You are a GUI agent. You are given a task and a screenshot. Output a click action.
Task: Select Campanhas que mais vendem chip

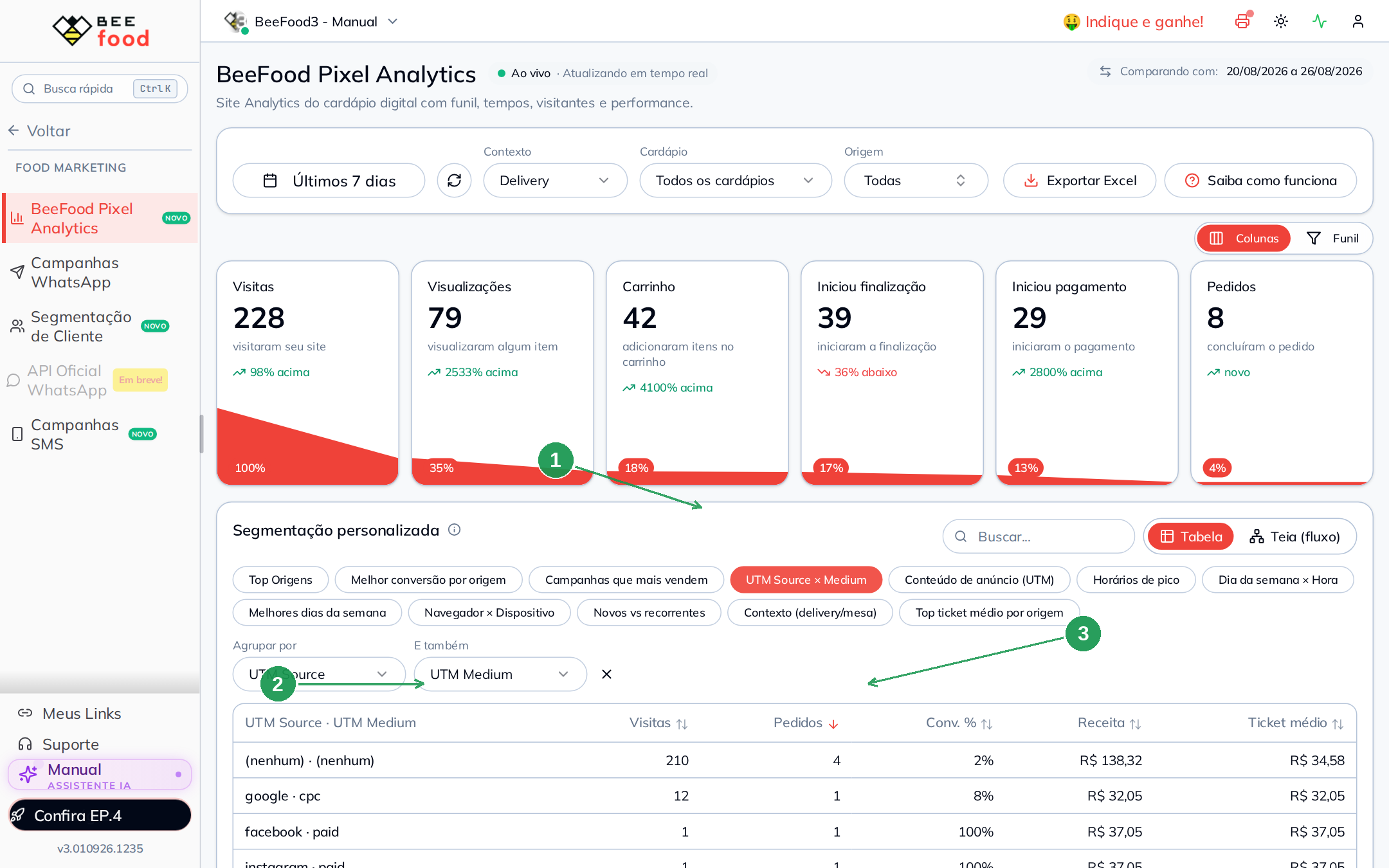pos(626,579)
